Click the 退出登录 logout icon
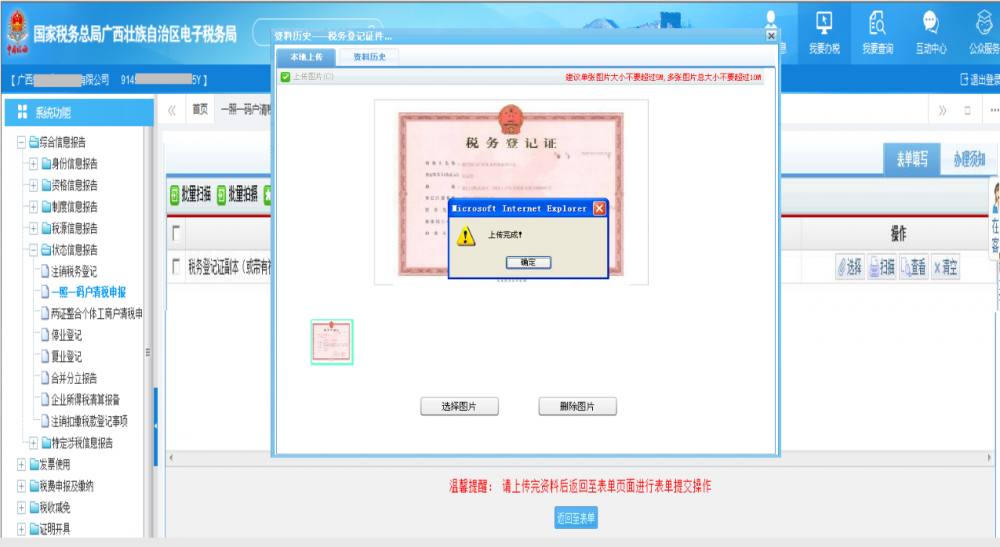 pyautogui.click(x=964, y=79)
